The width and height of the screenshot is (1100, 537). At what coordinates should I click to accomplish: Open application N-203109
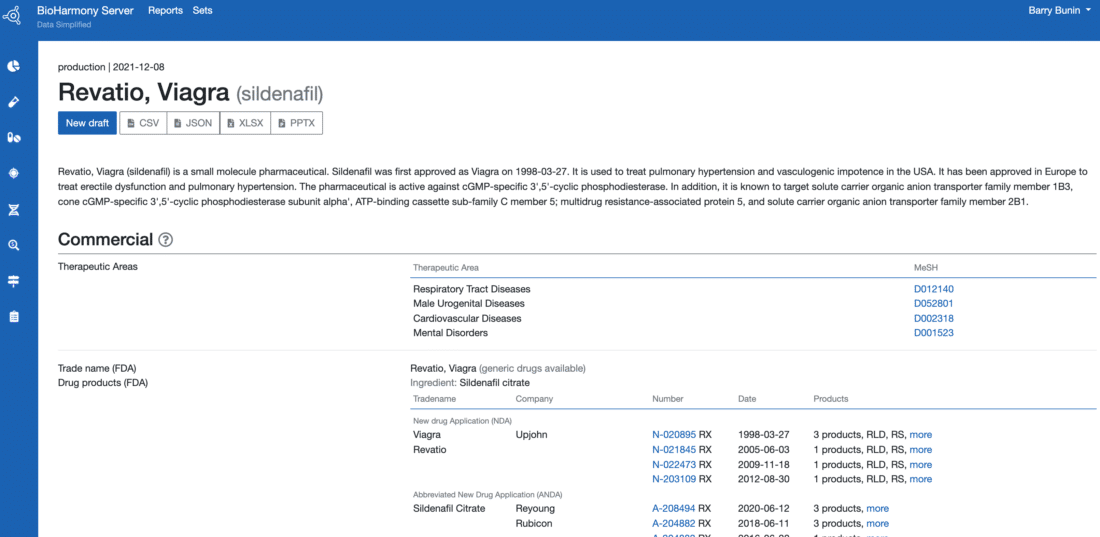(x=673, y=479)
